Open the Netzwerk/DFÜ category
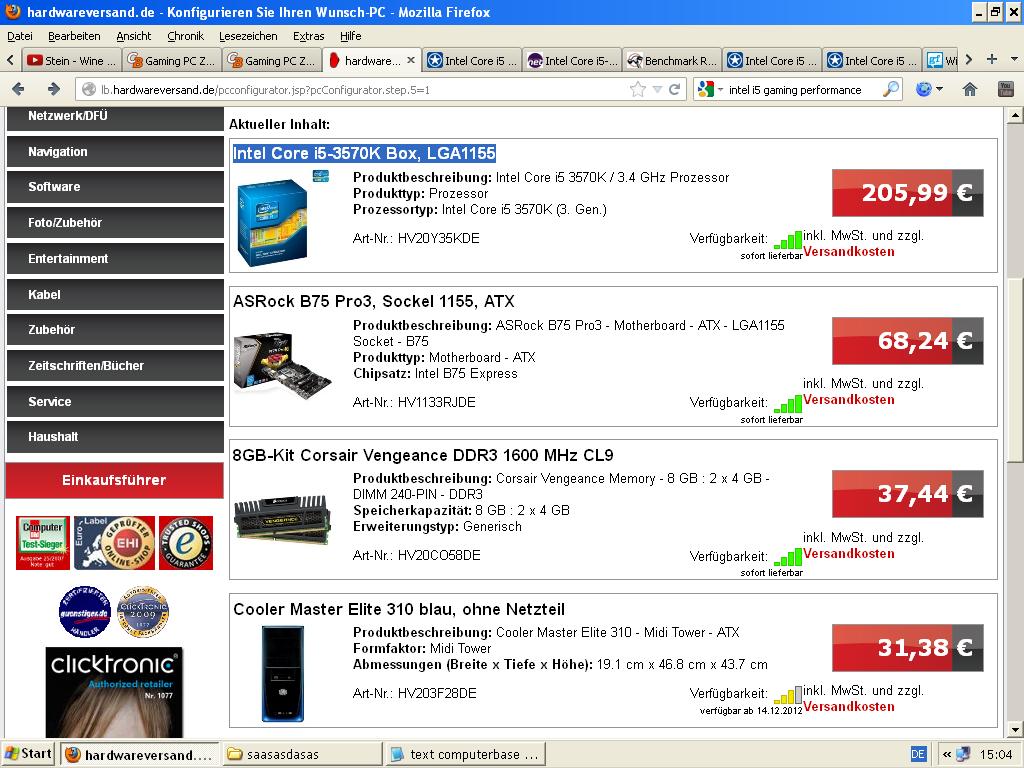The width and height of the screenshot is (1024, 768). coord(115,118)
